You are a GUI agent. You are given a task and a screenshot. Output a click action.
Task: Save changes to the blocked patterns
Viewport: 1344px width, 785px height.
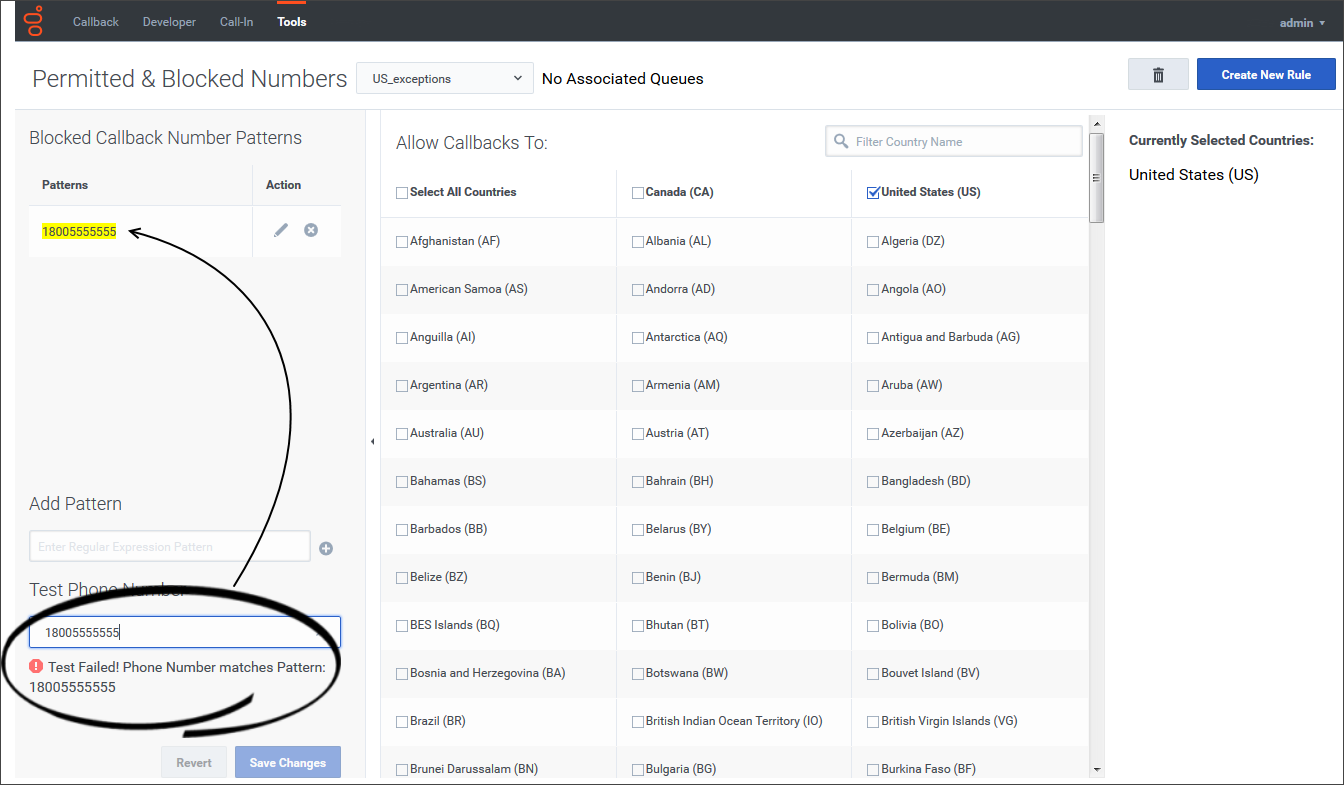tap(287, 761)
